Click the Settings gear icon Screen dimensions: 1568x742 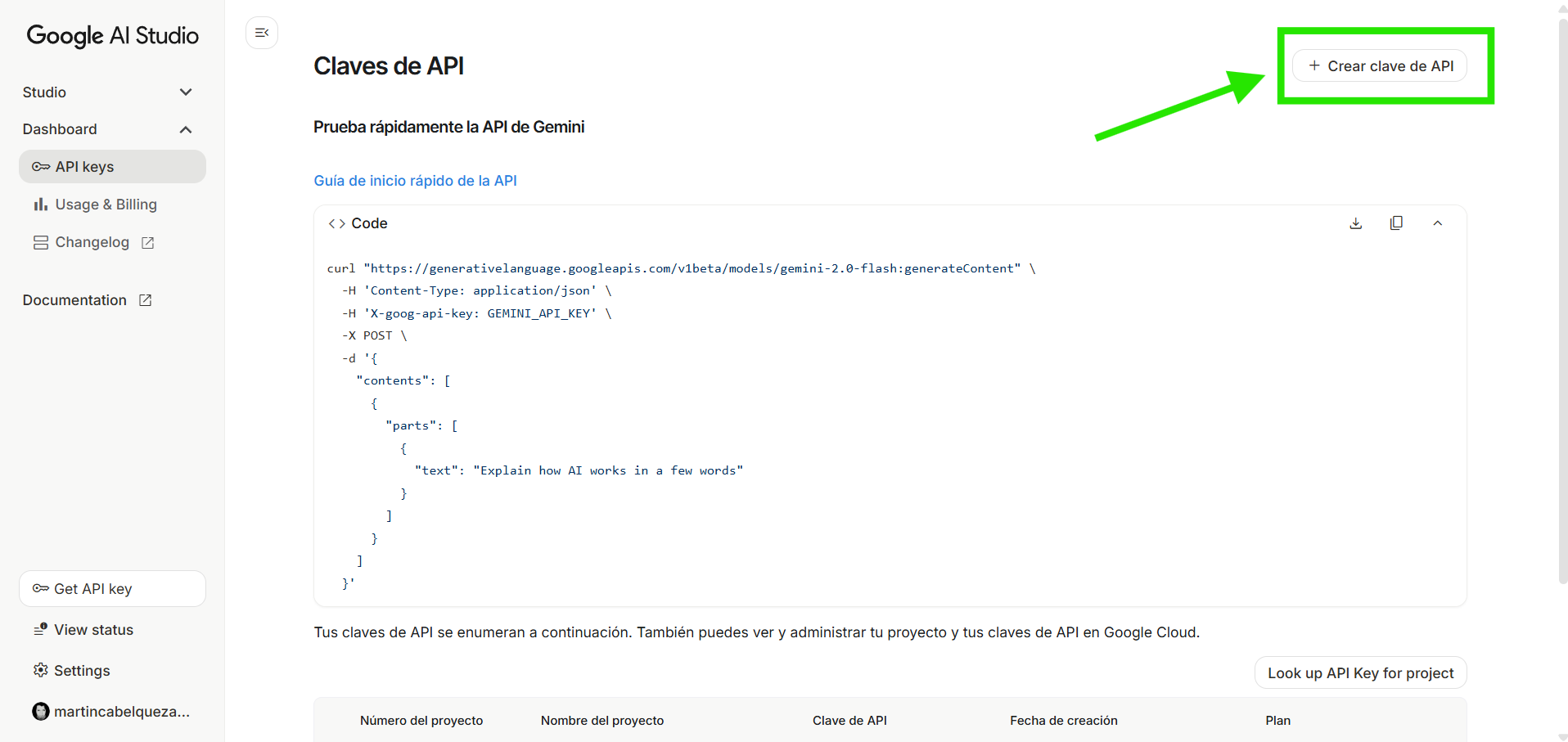pyautogui.click(x=41, y=670)
